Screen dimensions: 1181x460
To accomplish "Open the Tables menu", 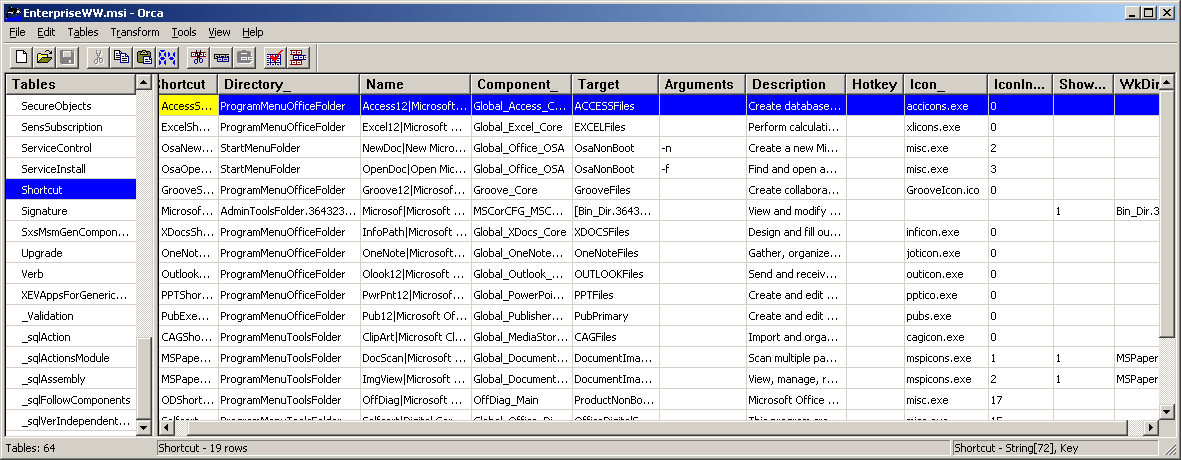I will [83, 32].
